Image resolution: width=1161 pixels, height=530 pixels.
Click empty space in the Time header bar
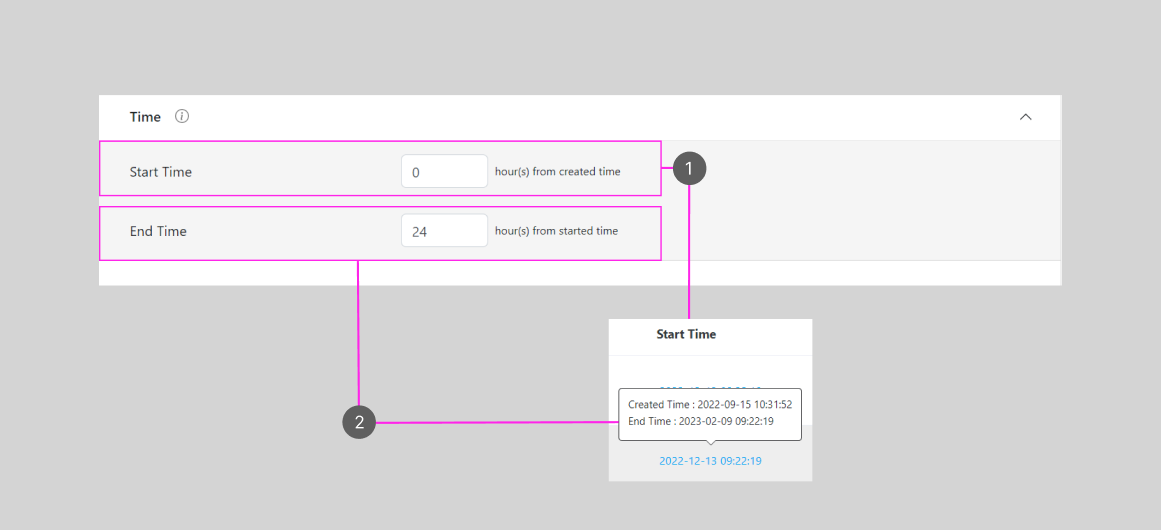pyautogui.click(x=600, y=117)
